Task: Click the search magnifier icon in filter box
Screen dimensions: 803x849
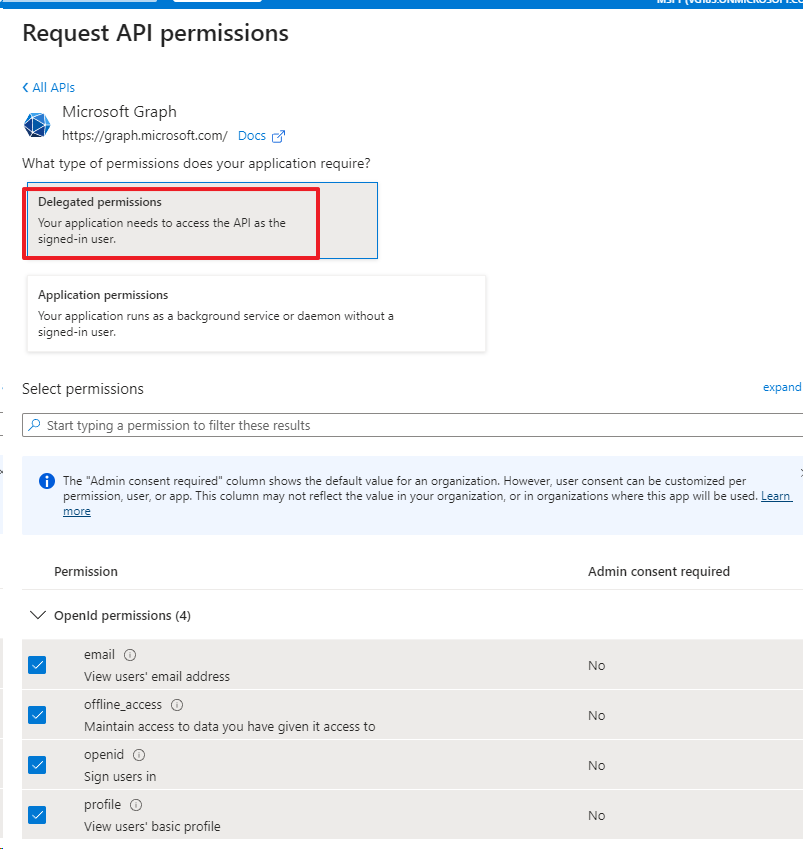Action: (35, 425)
